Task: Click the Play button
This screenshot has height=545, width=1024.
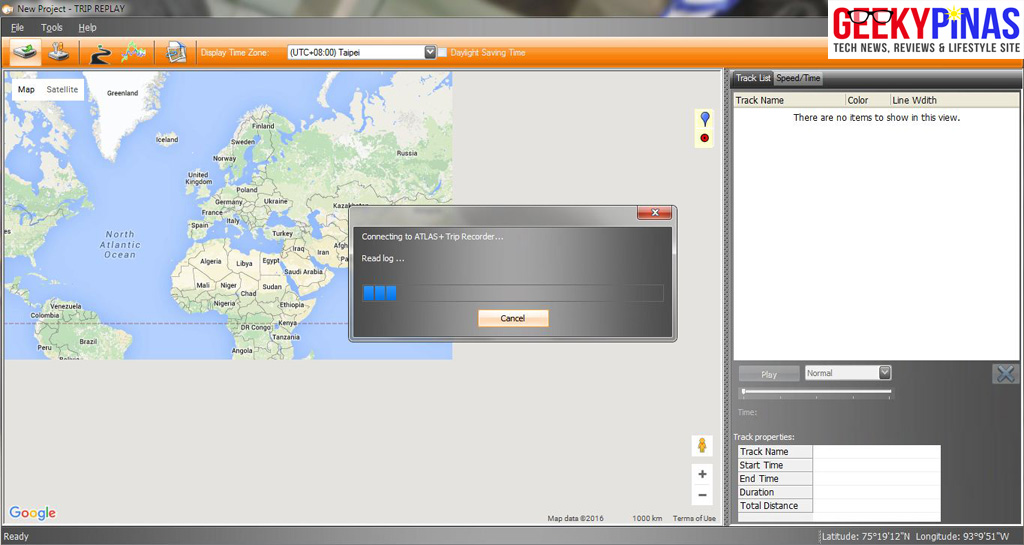Action: pyautogui.click(x=769, y=374)
